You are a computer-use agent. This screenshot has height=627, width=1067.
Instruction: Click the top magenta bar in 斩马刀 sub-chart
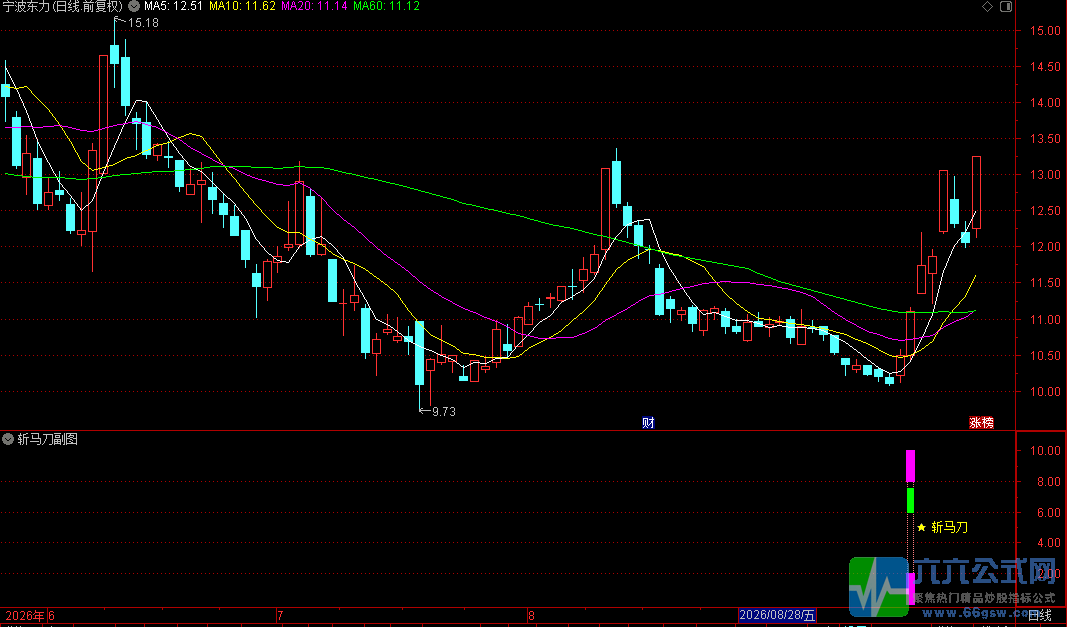pyautogui.click(x=910, y=466)
